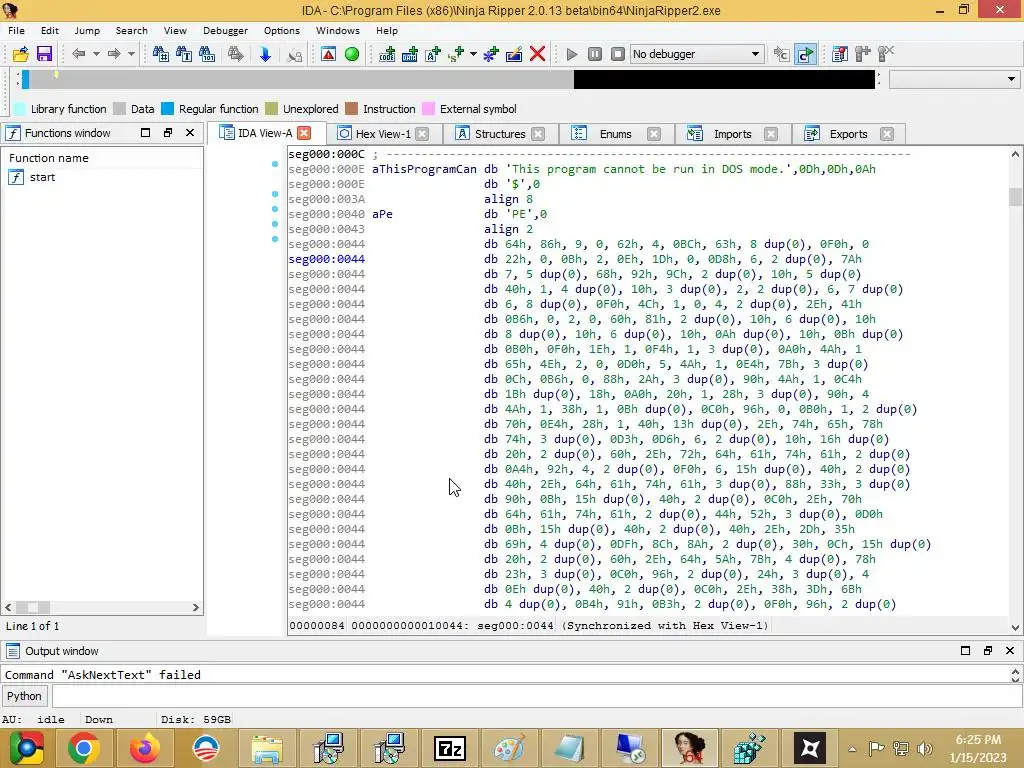Click the delete watch X icon
Viewport: 1024px width, 768px height.
click(886, 54)
